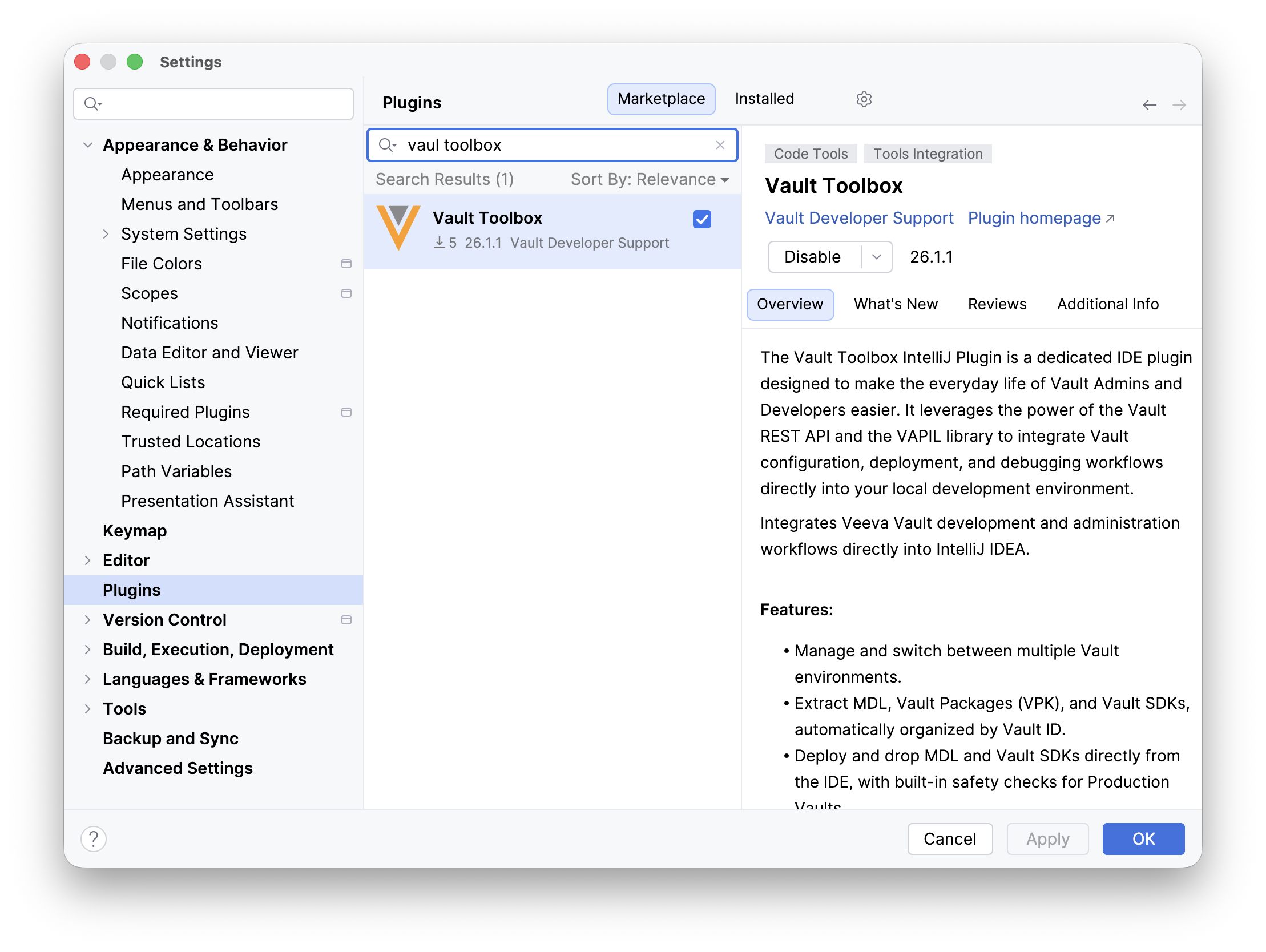
Task: Select Required Plugins item
Action: [x=186, y=412]
